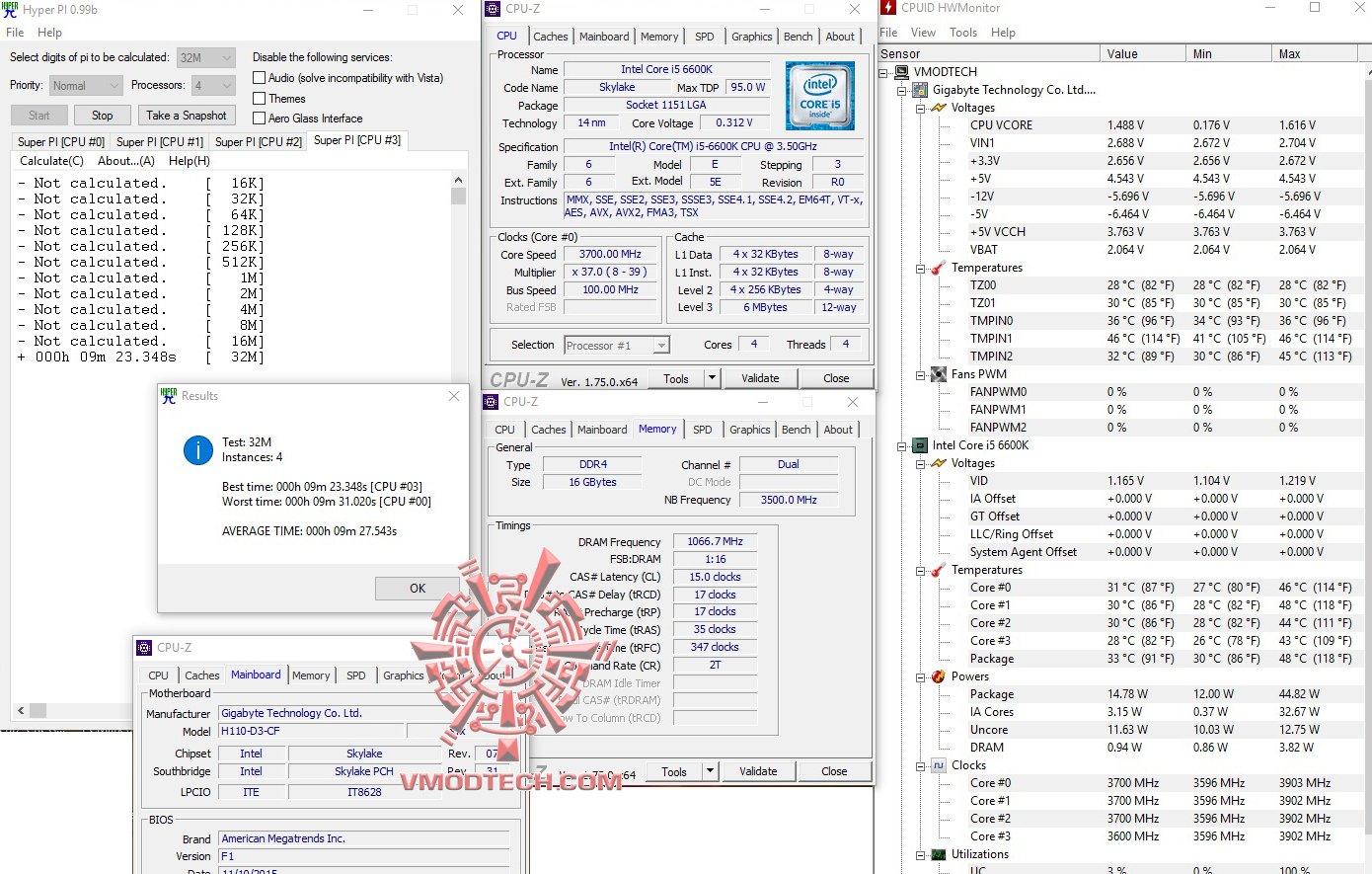This screenshot has width=1372, height=874.
Task: Click the 'Intel Core i5 6600K' Name field
Action: pyautogui.click(x=666, y=70)
